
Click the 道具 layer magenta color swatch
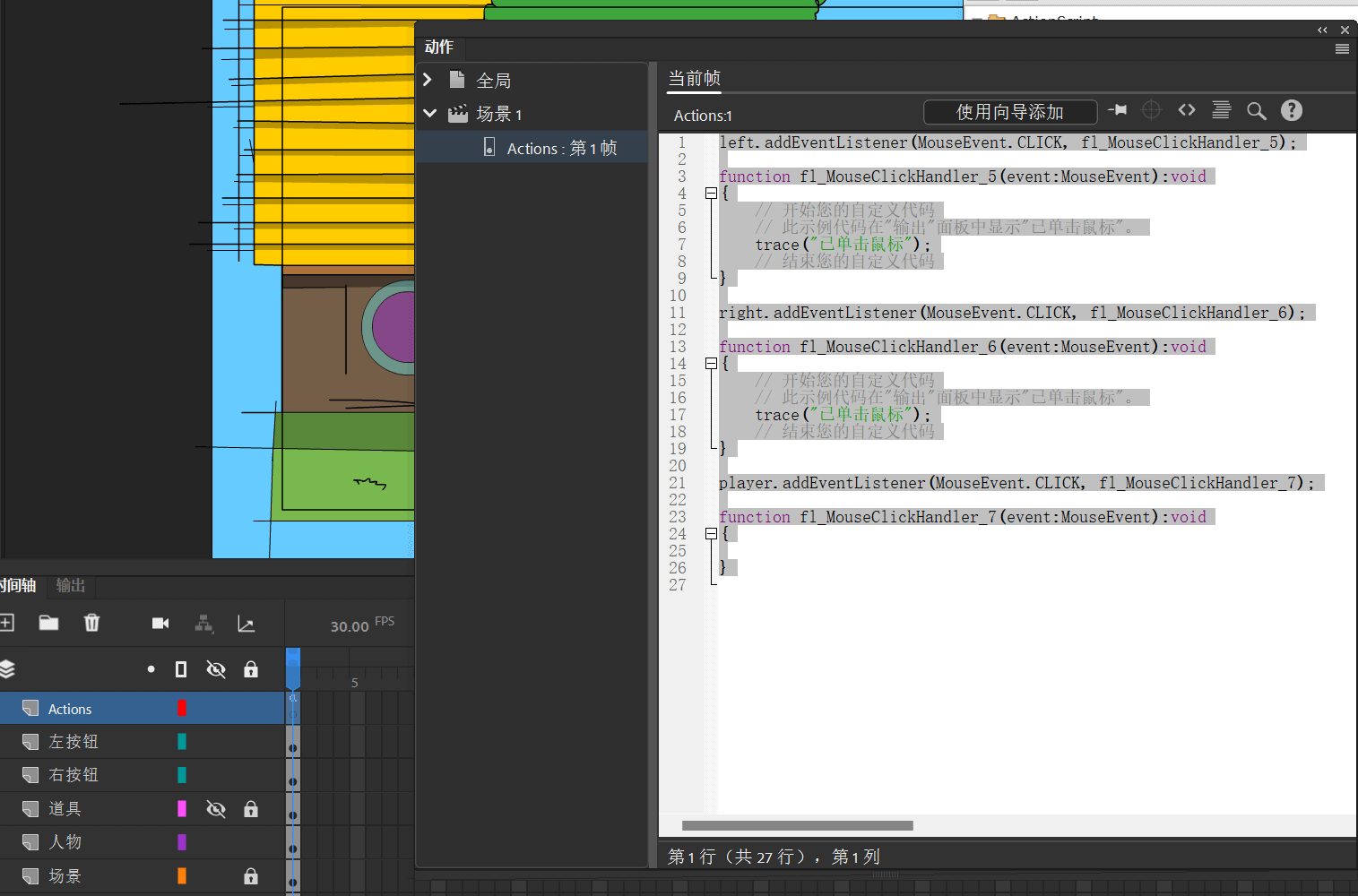(182, 809)
